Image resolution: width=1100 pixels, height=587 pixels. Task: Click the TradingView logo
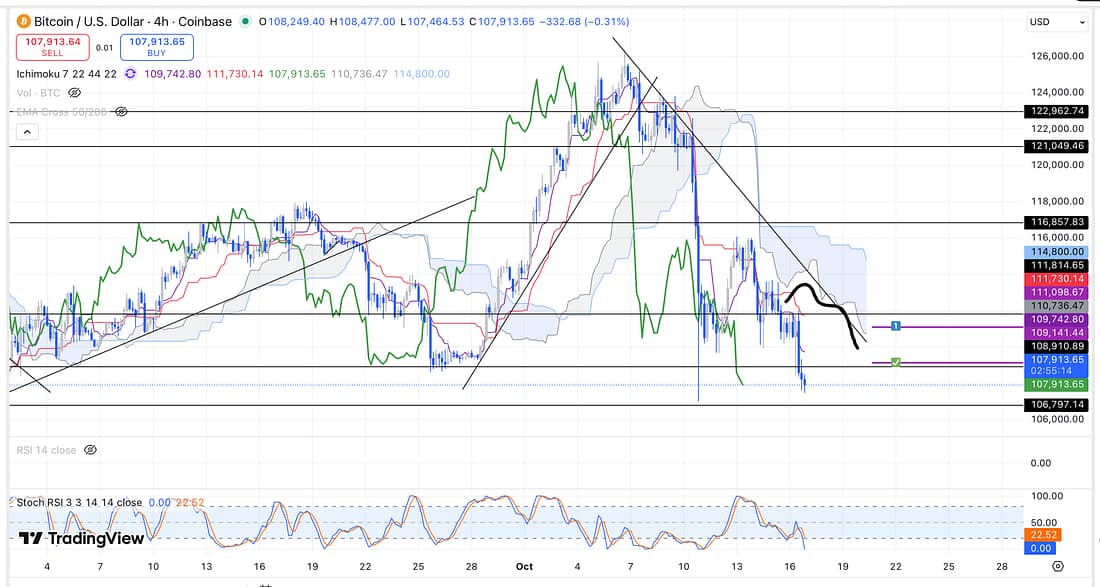82,538
